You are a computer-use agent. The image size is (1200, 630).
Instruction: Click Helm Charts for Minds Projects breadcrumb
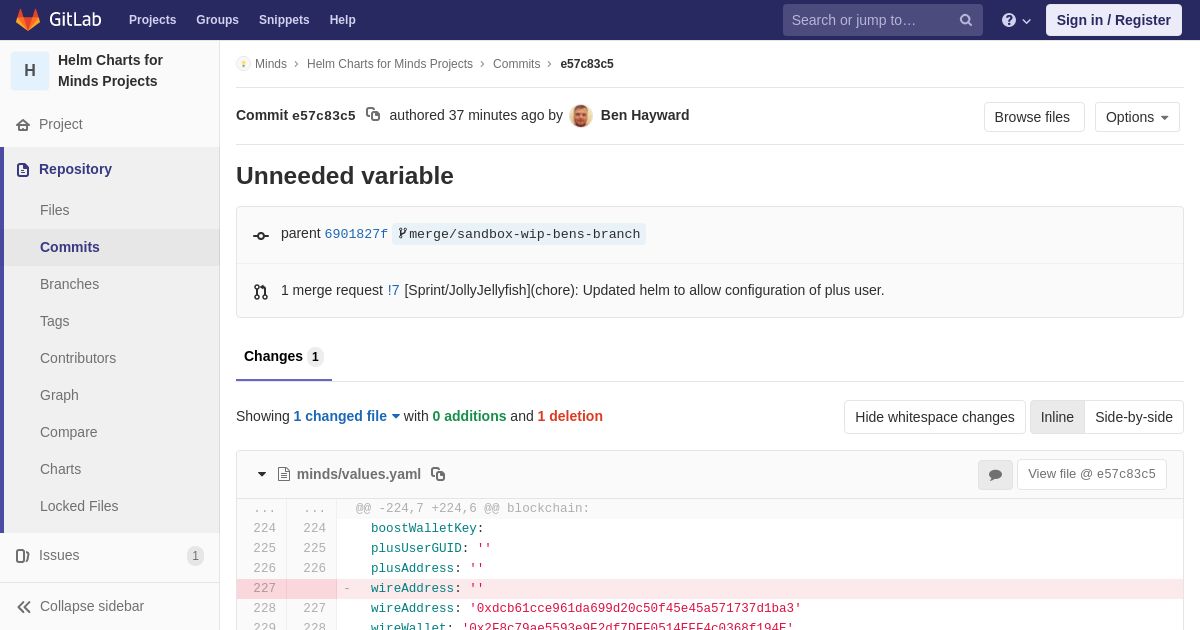tap(390, 64)
